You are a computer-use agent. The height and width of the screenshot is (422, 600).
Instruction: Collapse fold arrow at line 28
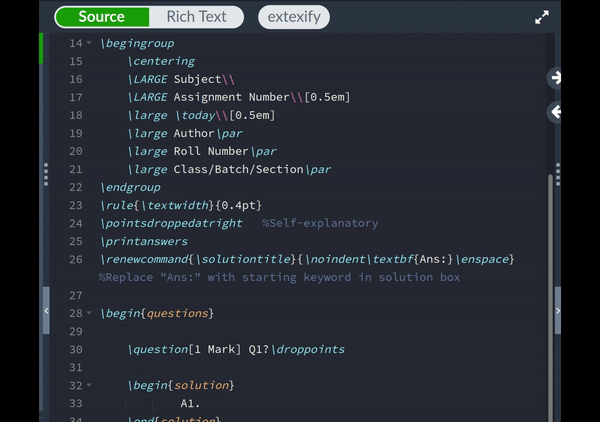[x=89, y=313]
